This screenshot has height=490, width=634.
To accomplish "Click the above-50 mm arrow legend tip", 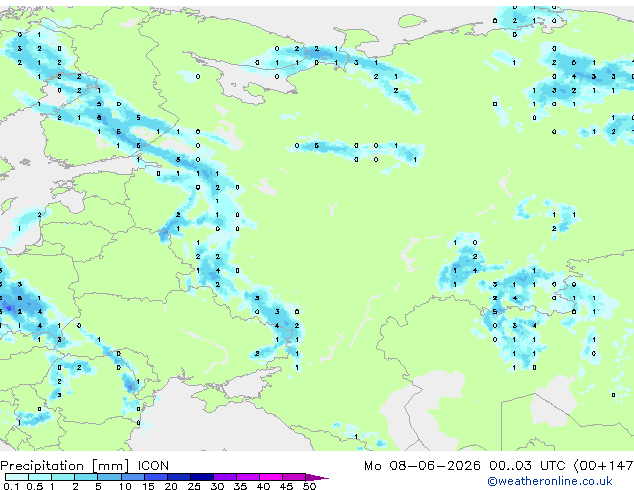I will tap(317, 477).
